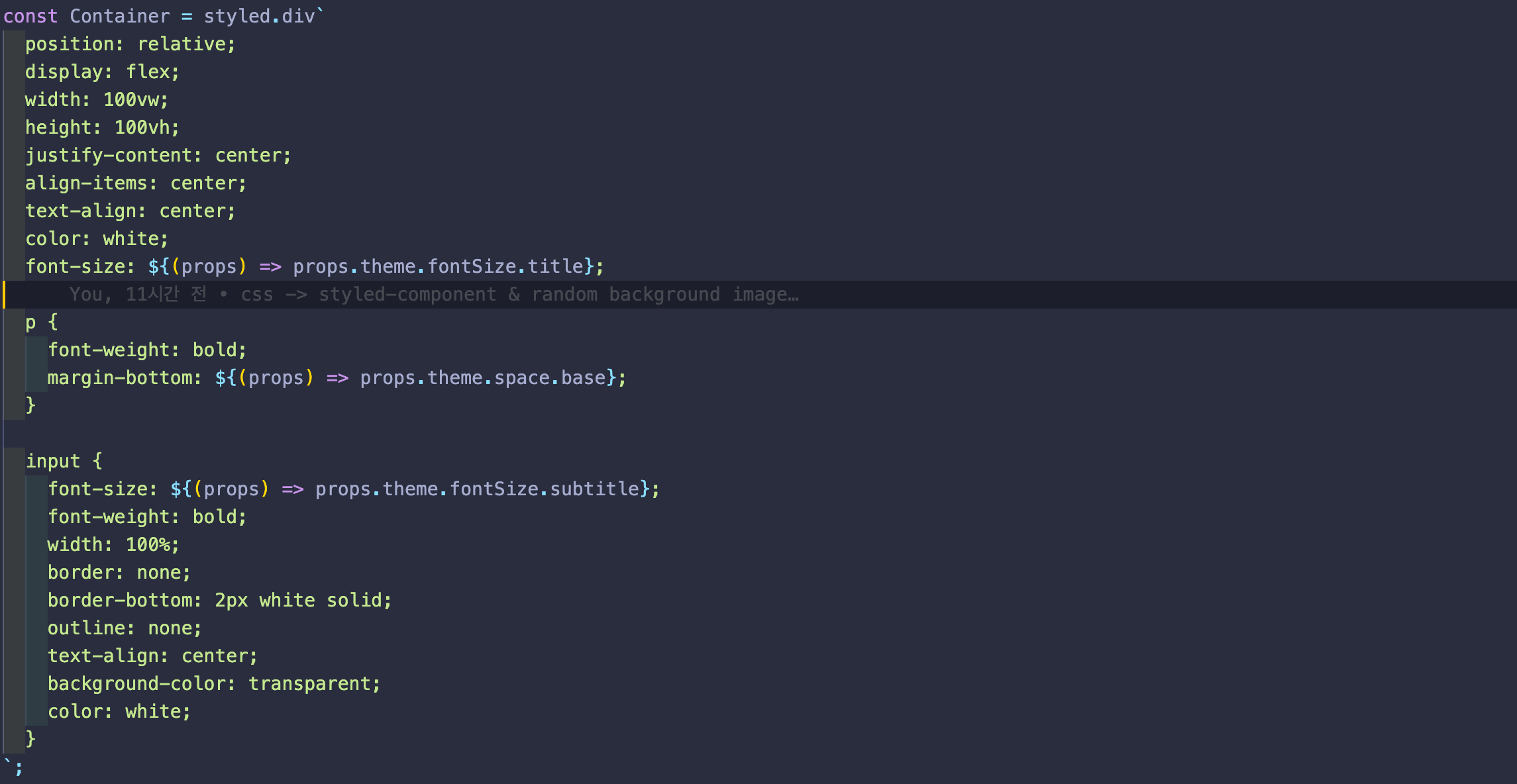Click the const keyword
The width and height of the screenshot is (1517, 784).
(x=30, y=17)
